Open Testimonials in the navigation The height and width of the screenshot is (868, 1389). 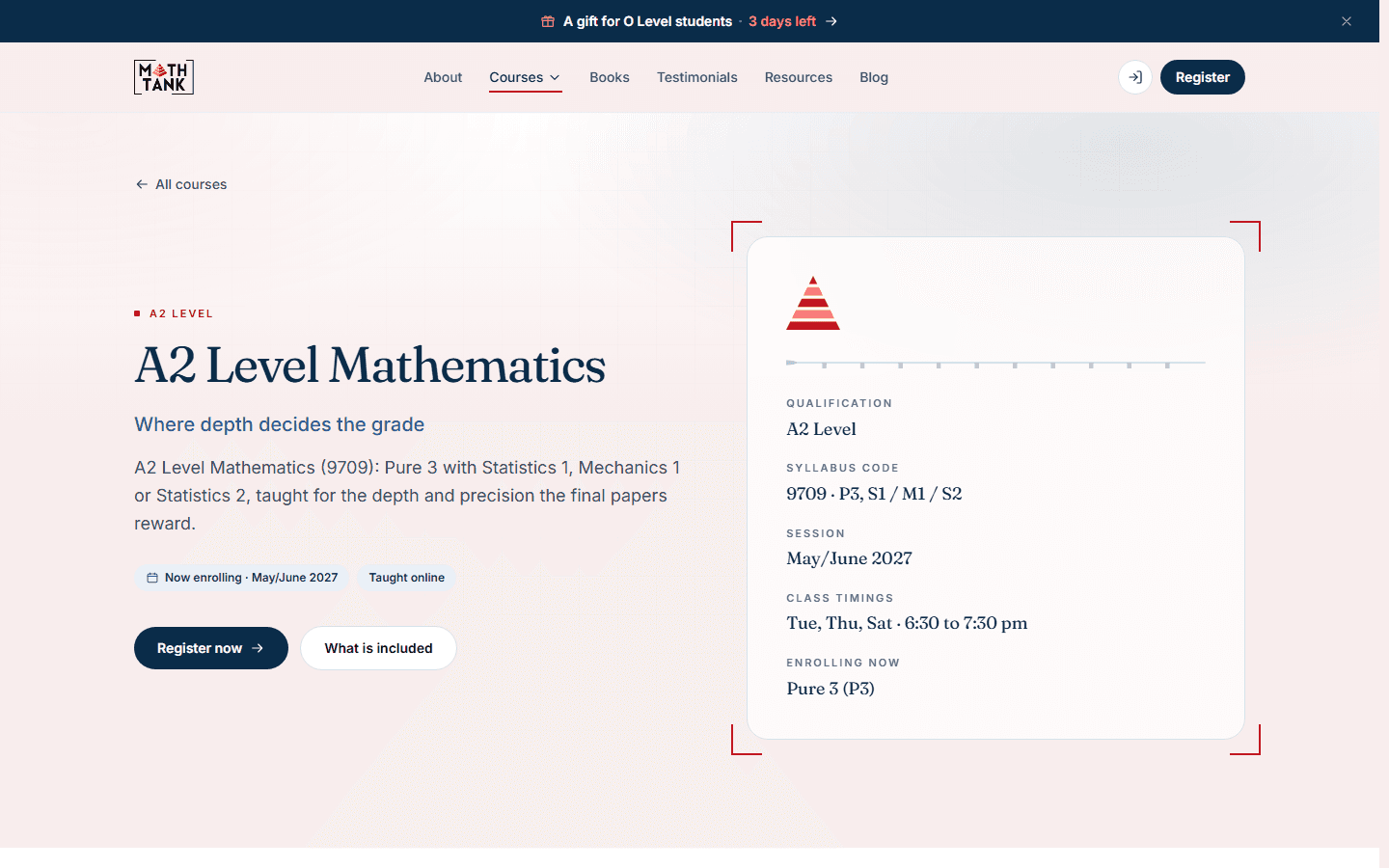697,77
